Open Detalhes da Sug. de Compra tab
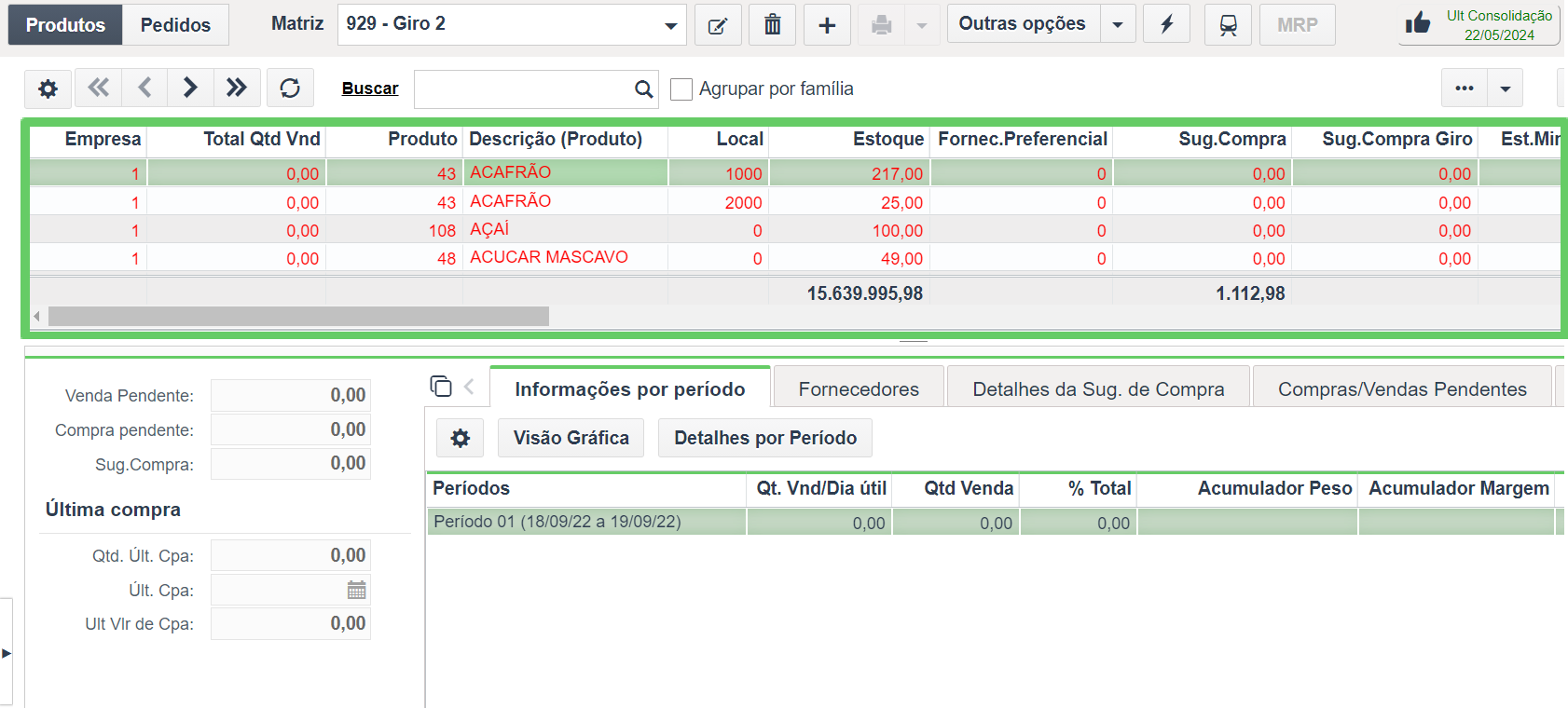Screen dimensions: 1568x708 1098,388
